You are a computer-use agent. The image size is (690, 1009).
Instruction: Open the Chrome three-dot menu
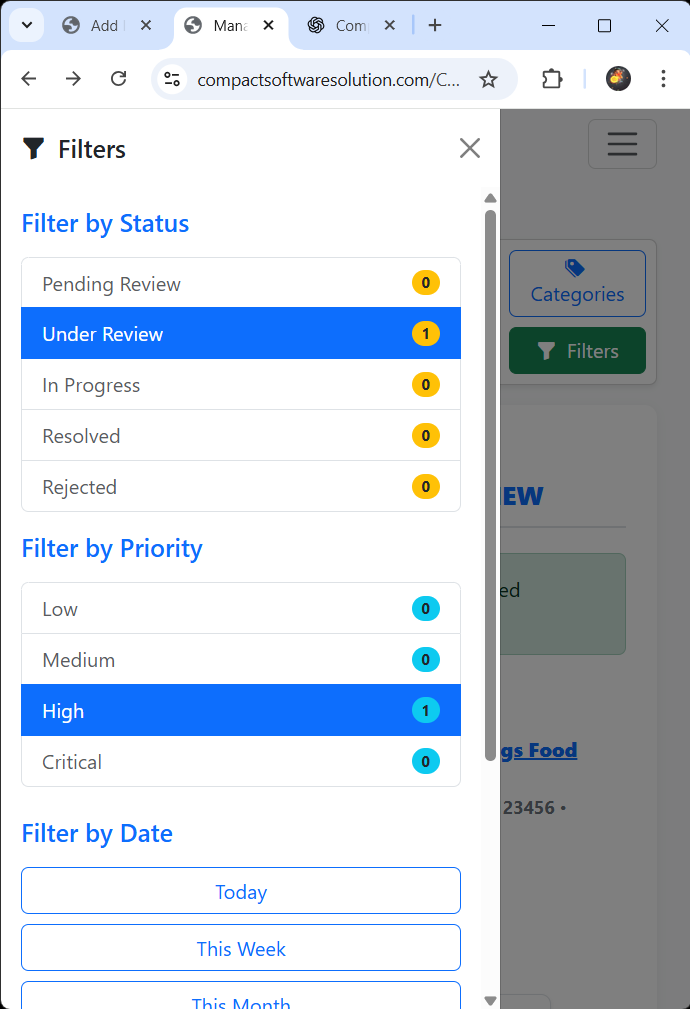[663, 79]
